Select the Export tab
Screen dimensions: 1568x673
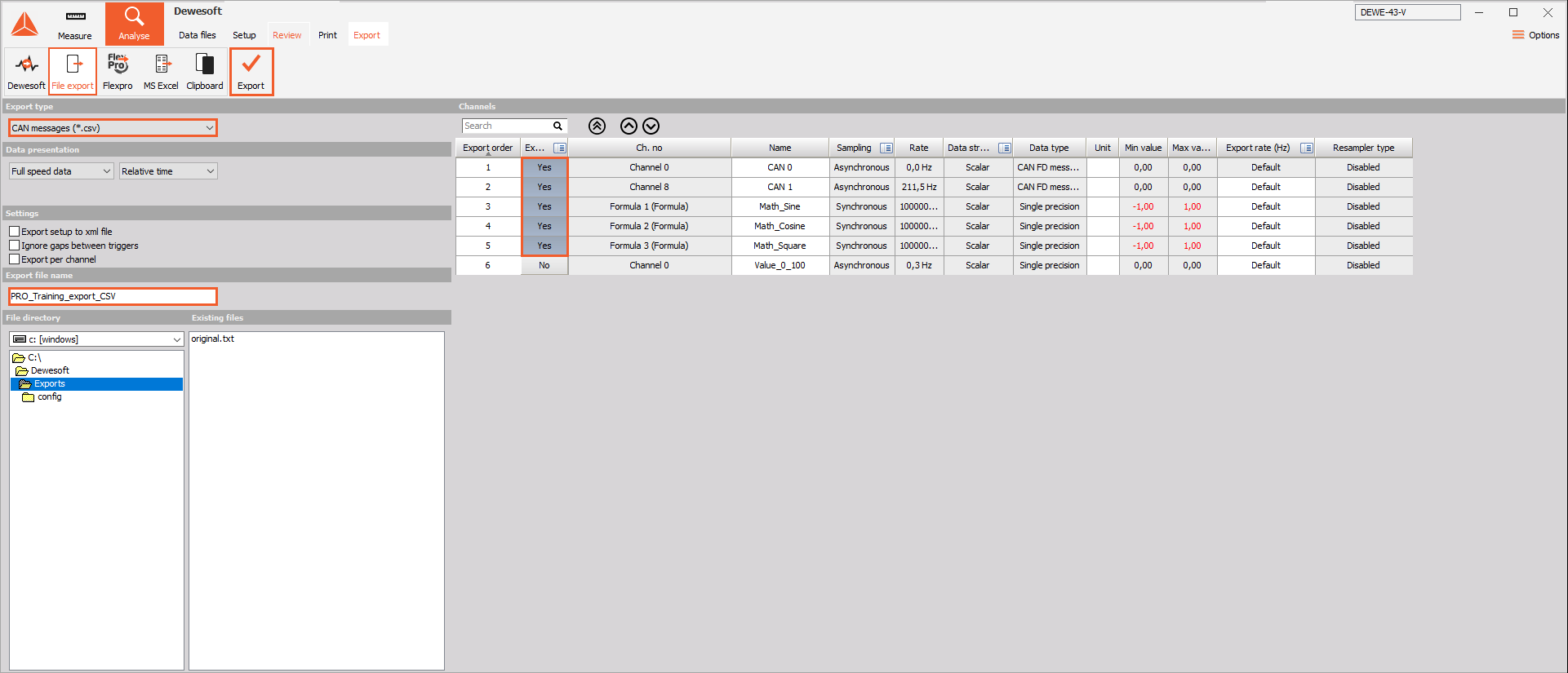[x=366, y=35]
